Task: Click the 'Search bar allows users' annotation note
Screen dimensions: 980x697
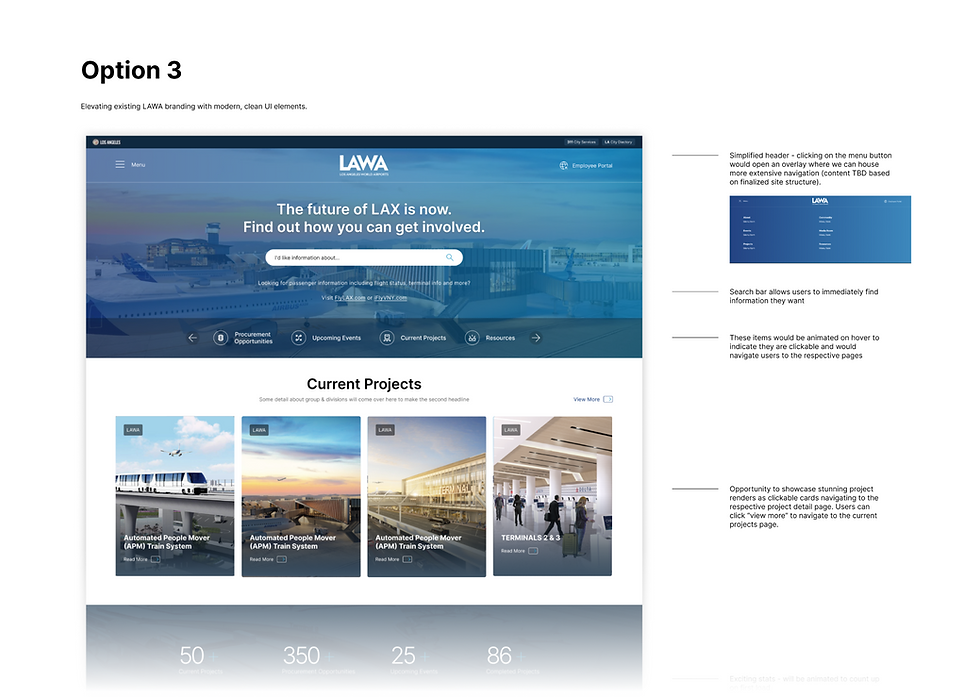Action: 804,296
